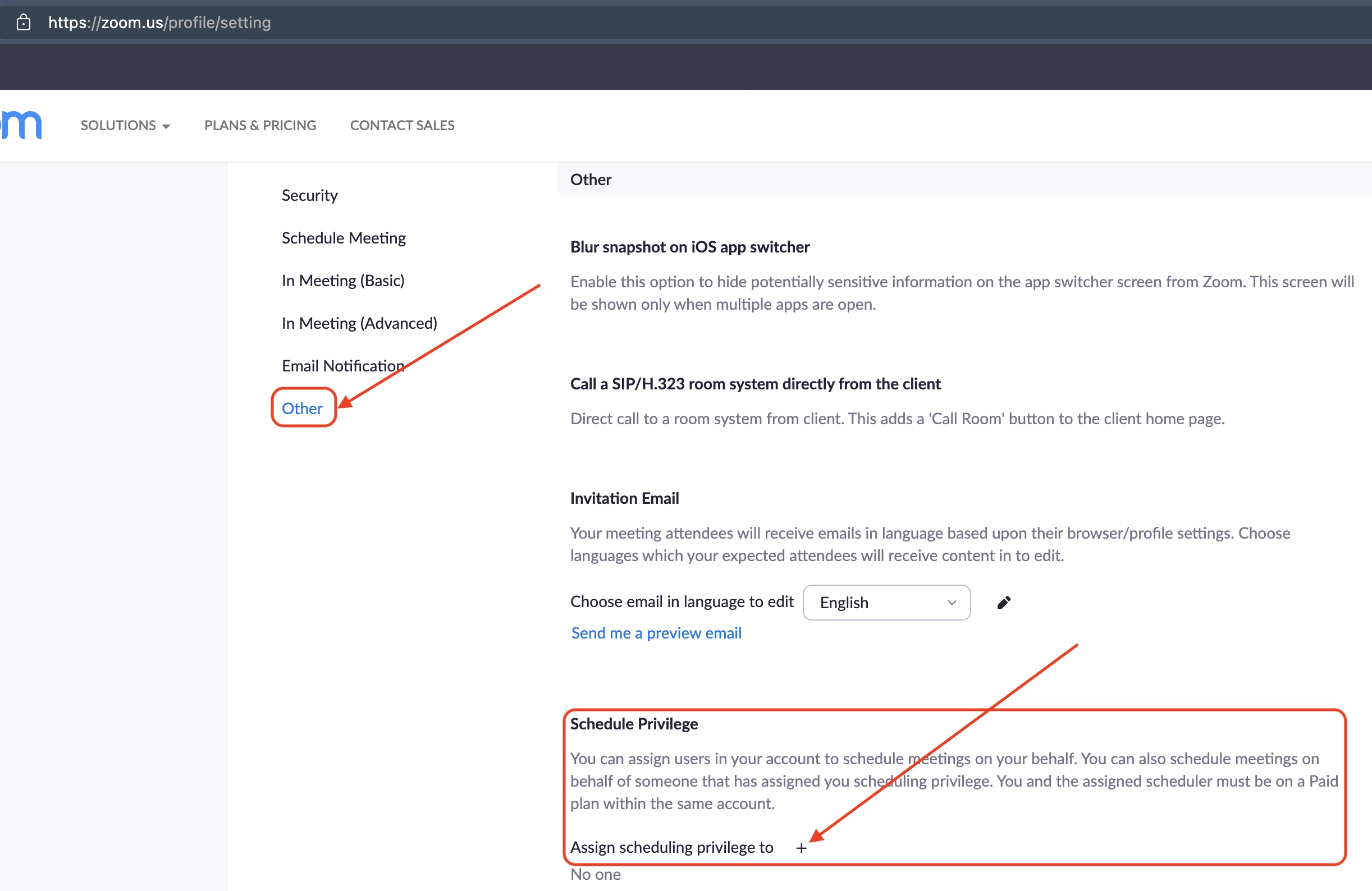The height and width of the screenshot is (891, 1372).
Task: Select In Meeting (Basic) section
Action: pos(343,281)
